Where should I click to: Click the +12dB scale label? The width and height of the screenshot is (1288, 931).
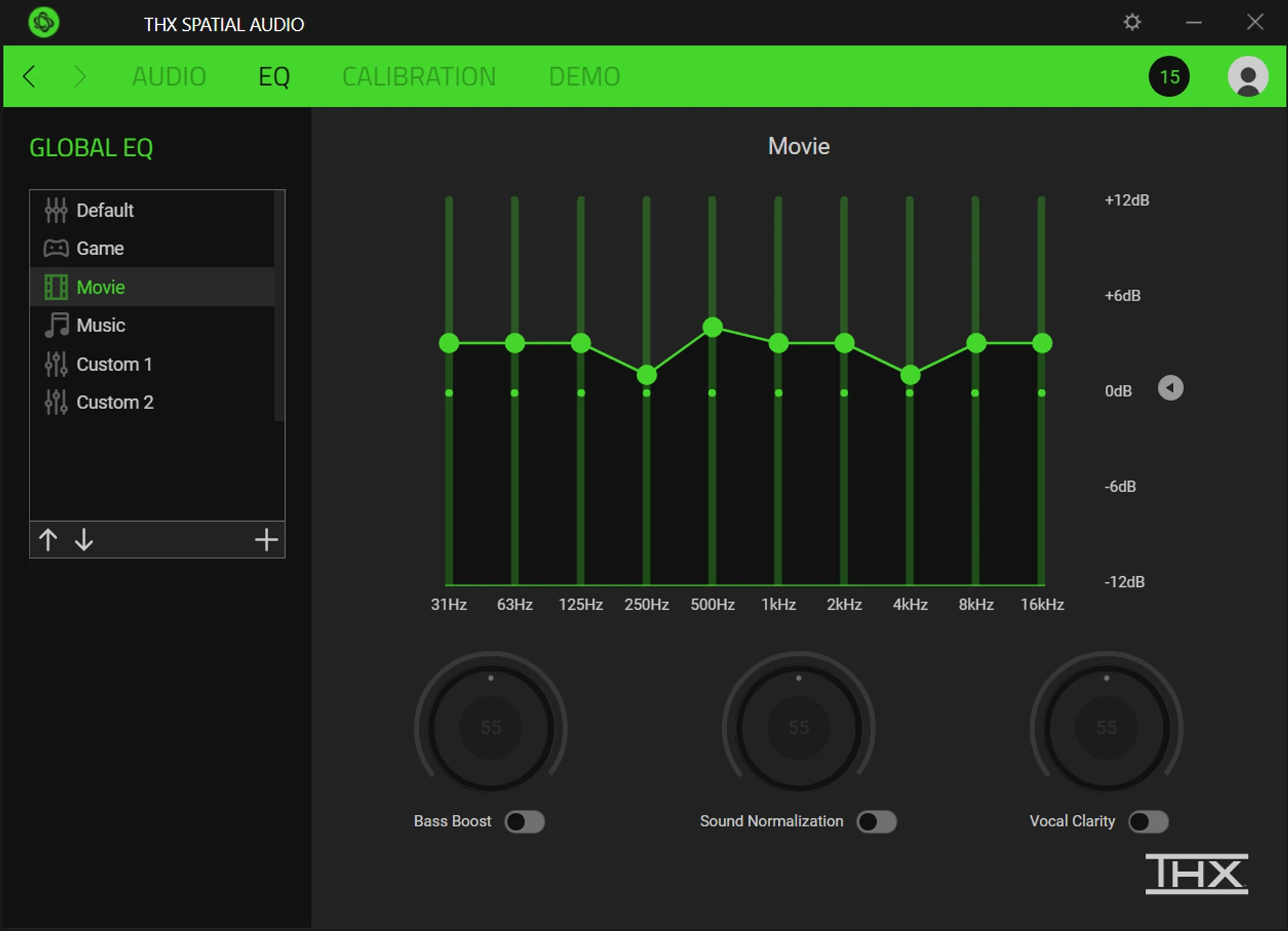point(1127,200)
